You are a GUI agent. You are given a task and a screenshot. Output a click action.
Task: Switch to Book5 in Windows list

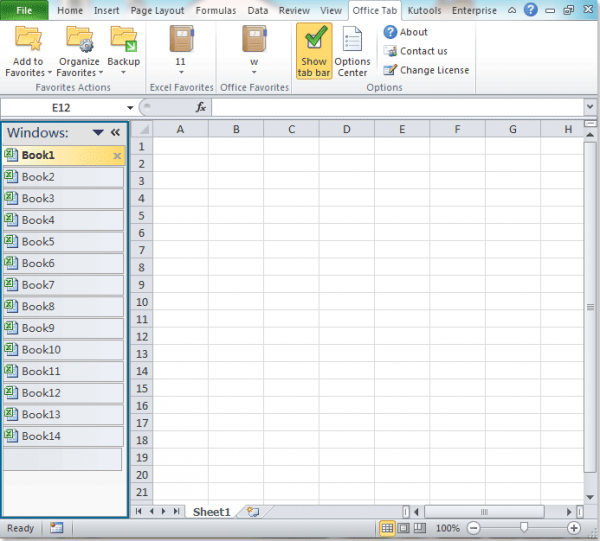[64, 241]
